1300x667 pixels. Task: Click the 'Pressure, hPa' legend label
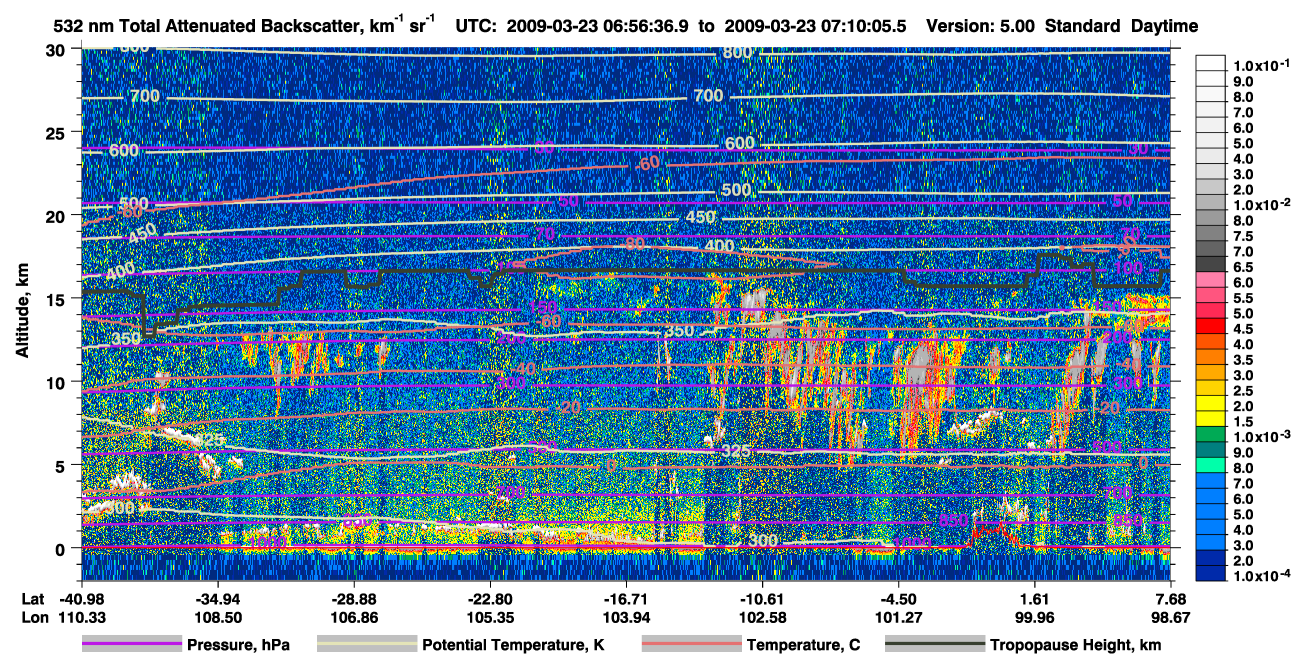[238, 646]
